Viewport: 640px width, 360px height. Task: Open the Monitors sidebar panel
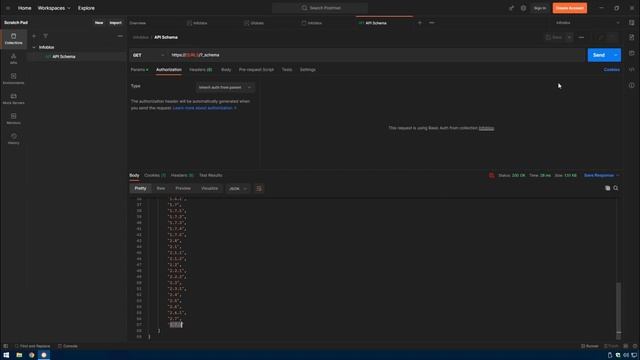(x=13, y=119)
